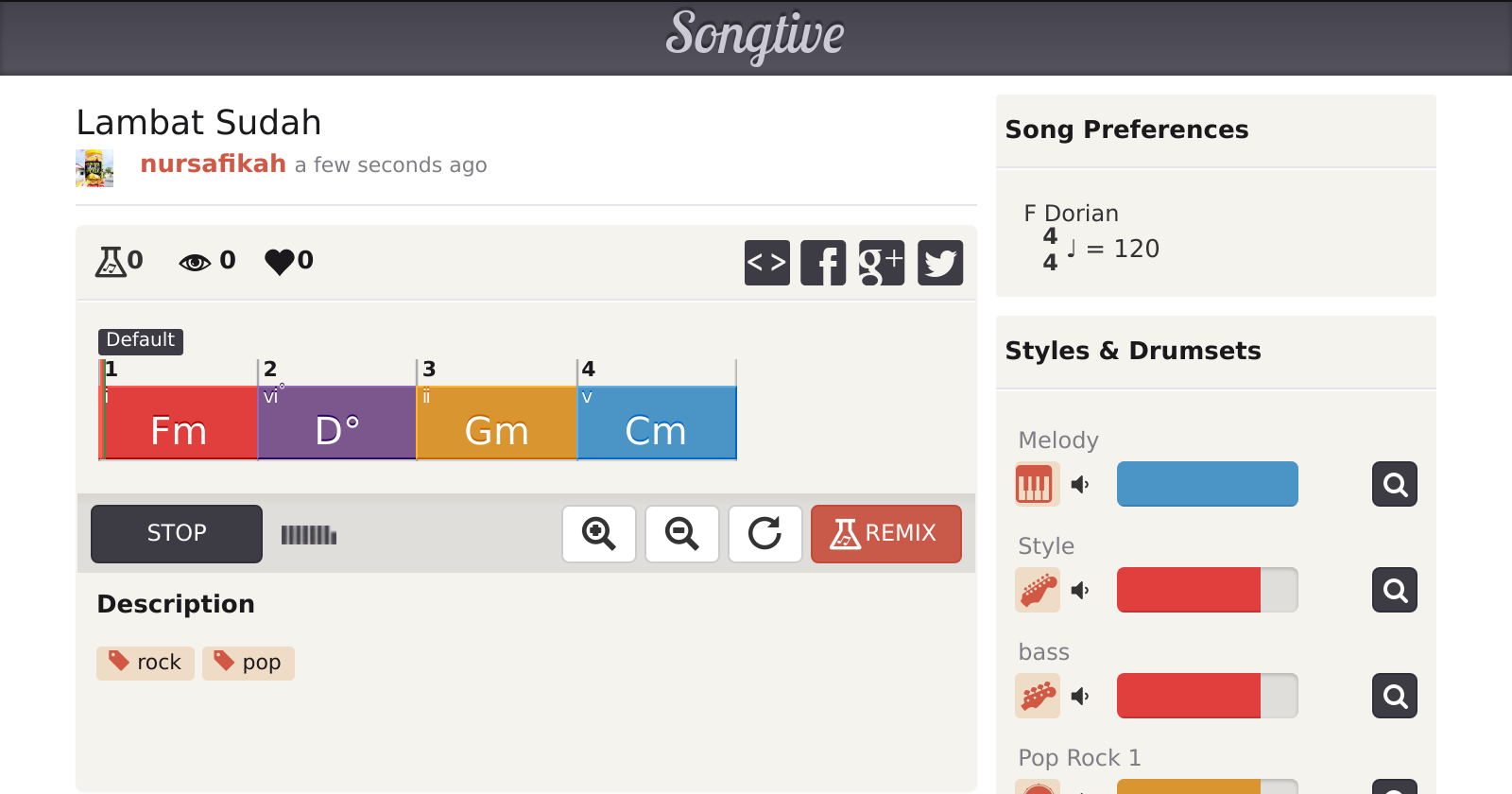Select the Gm chord block
Viewport: 1512px width, 794px height.
[496, 423]
